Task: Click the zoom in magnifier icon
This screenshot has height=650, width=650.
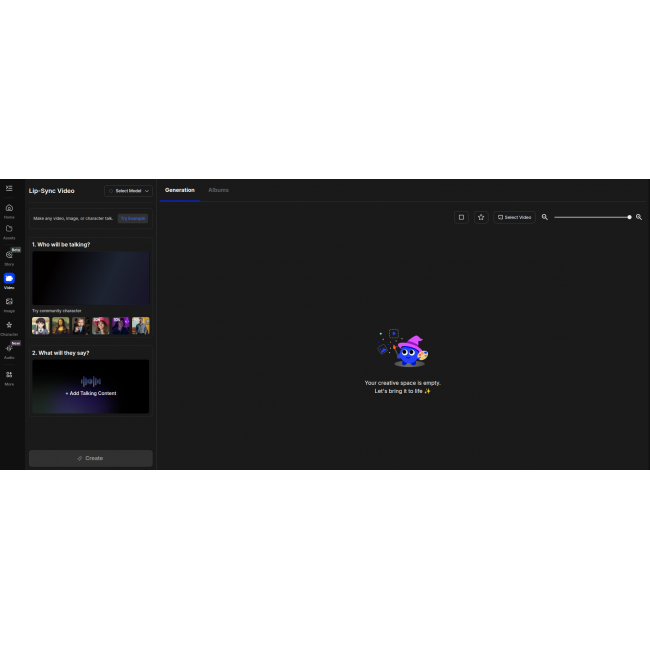Action: (x=639, y=217)
